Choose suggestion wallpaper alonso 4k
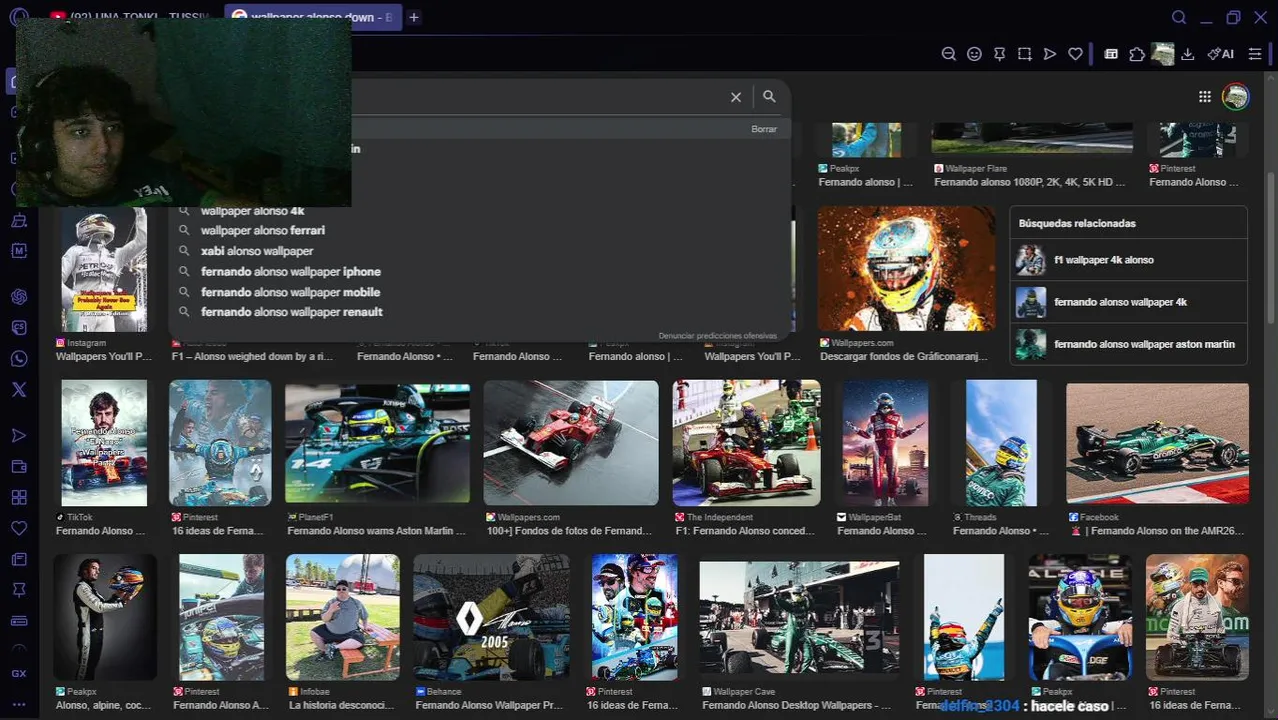This screenshot has width=1278, height=720. [x=252, y=211]
